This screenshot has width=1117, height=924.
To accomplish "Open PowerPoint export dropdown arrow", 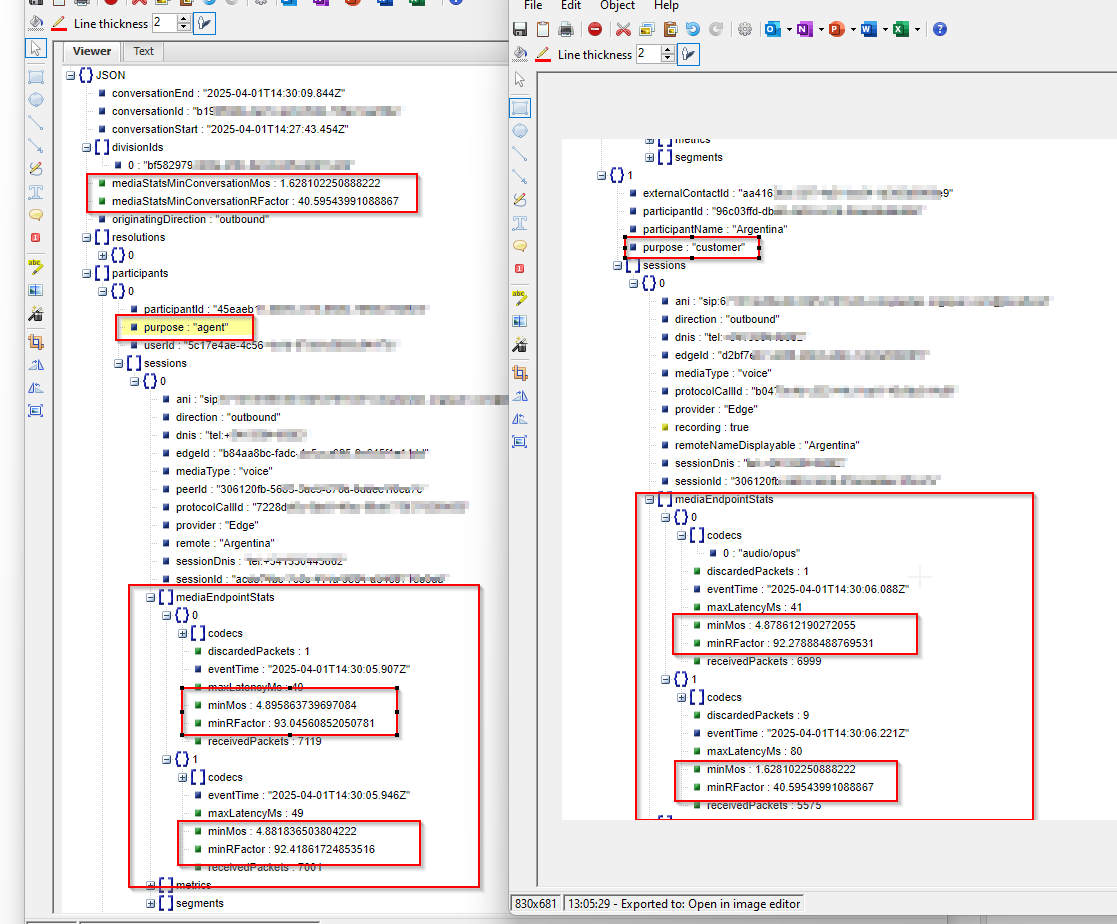I will [x=853, y=30].
